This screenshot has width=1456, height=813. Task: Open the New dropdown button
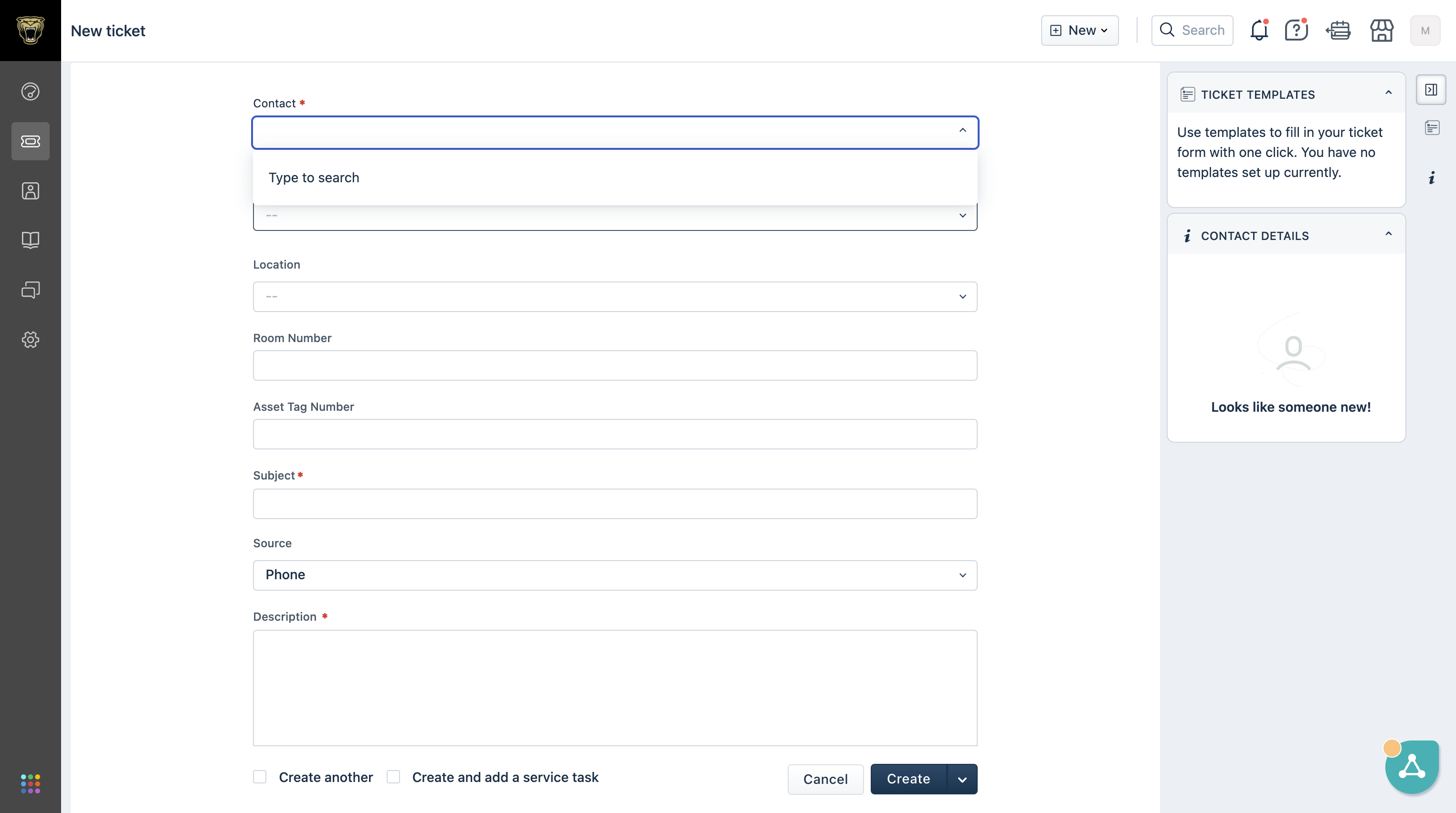(x=1079, y=31)
